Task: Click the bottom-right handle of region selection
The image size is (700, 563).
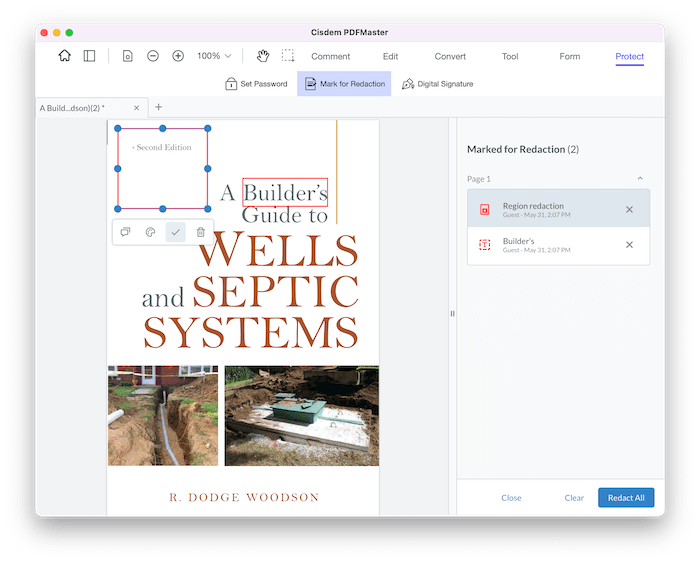Action: click(208, 209)
